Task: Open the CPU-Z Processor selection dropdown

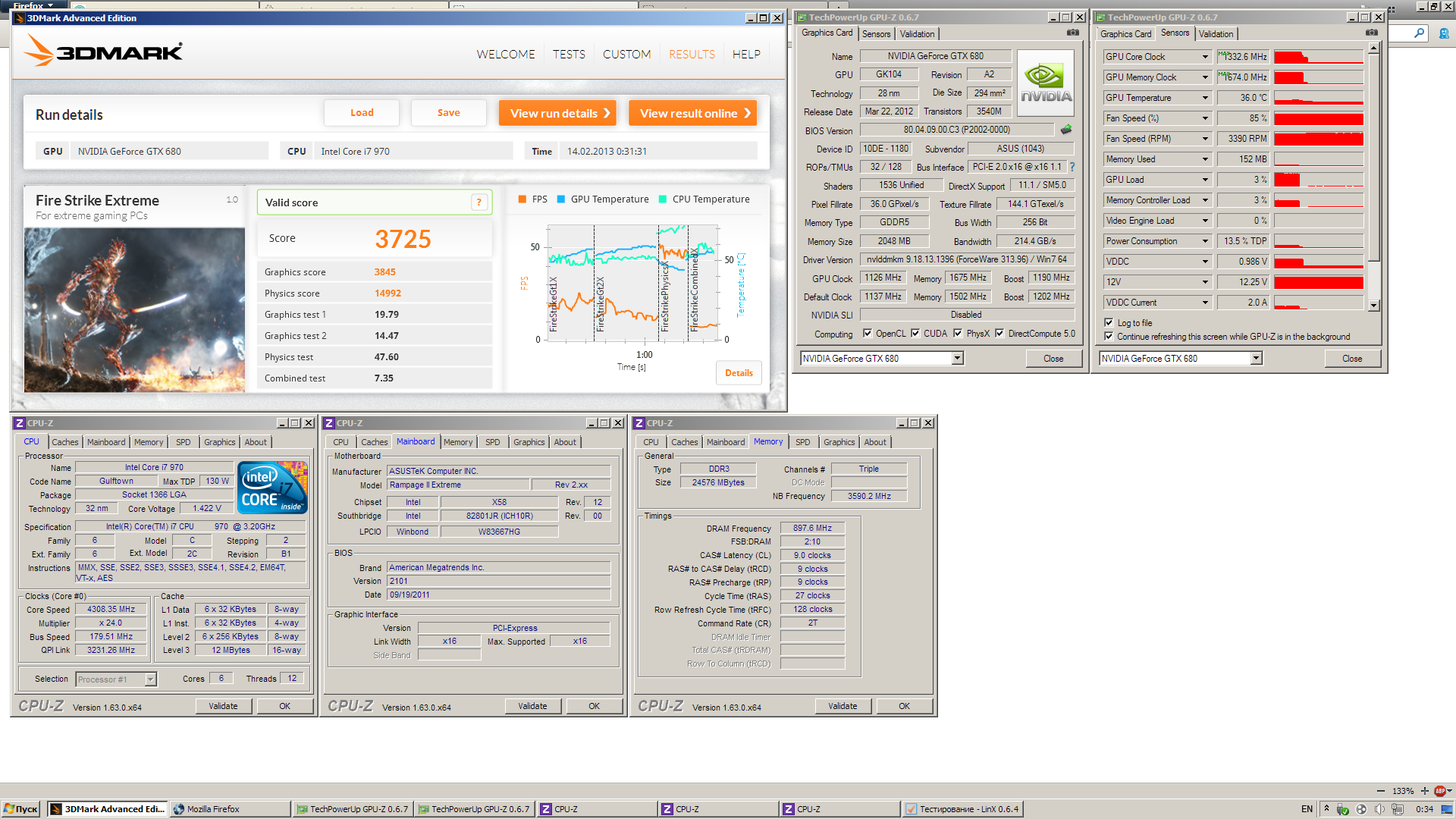Action: (150, 679)
